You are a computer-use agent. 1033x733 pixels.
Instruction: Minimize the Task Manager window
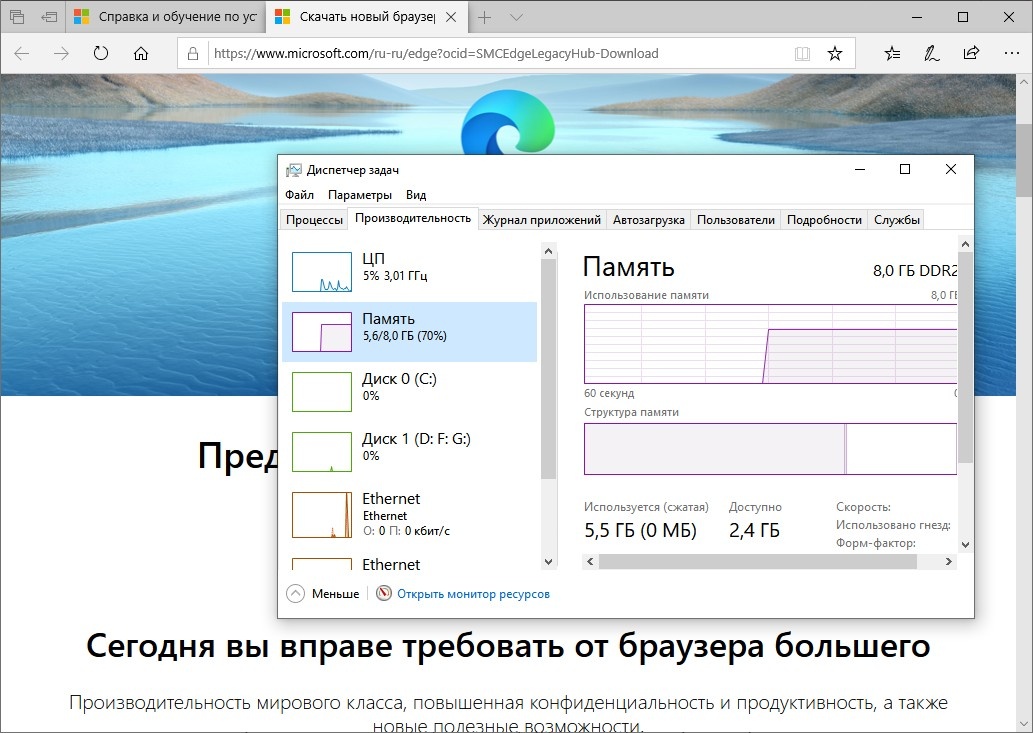click(860, 169)
